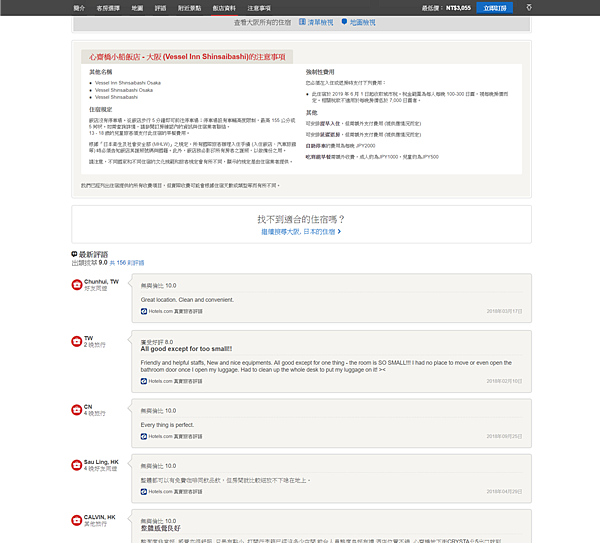Image resolution: width=600 pixels, height=543 pixels.
Task: Open the 注意事項 tab
Action: click(x=259, y=8)
